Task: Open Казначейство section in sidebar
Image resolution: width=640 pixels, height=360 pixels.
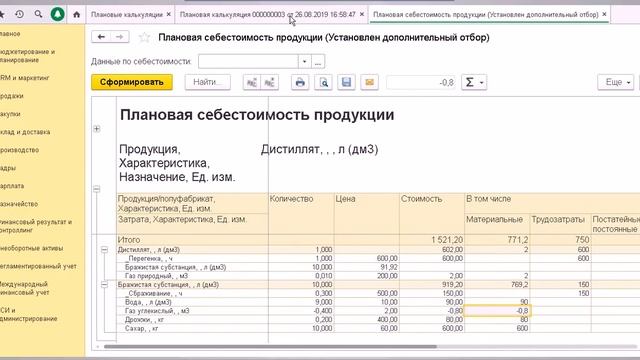Action: pyautogui.click(x=19, y=204)
